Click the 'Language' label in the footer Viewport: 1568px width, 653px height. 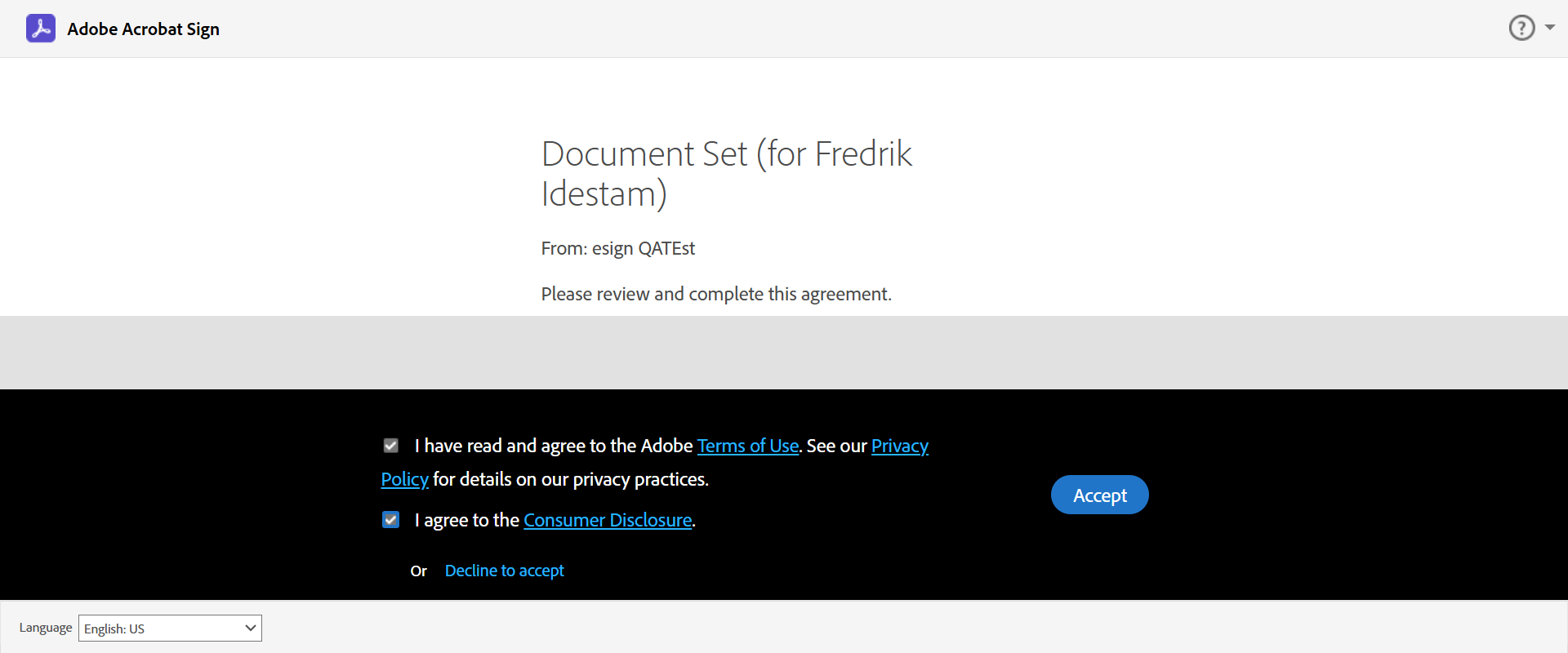[46, 628]
